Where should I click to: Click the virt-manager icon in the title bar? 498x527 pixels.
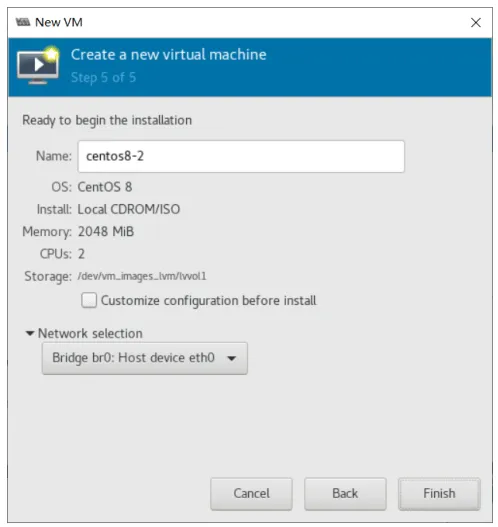tap(23, 22)
